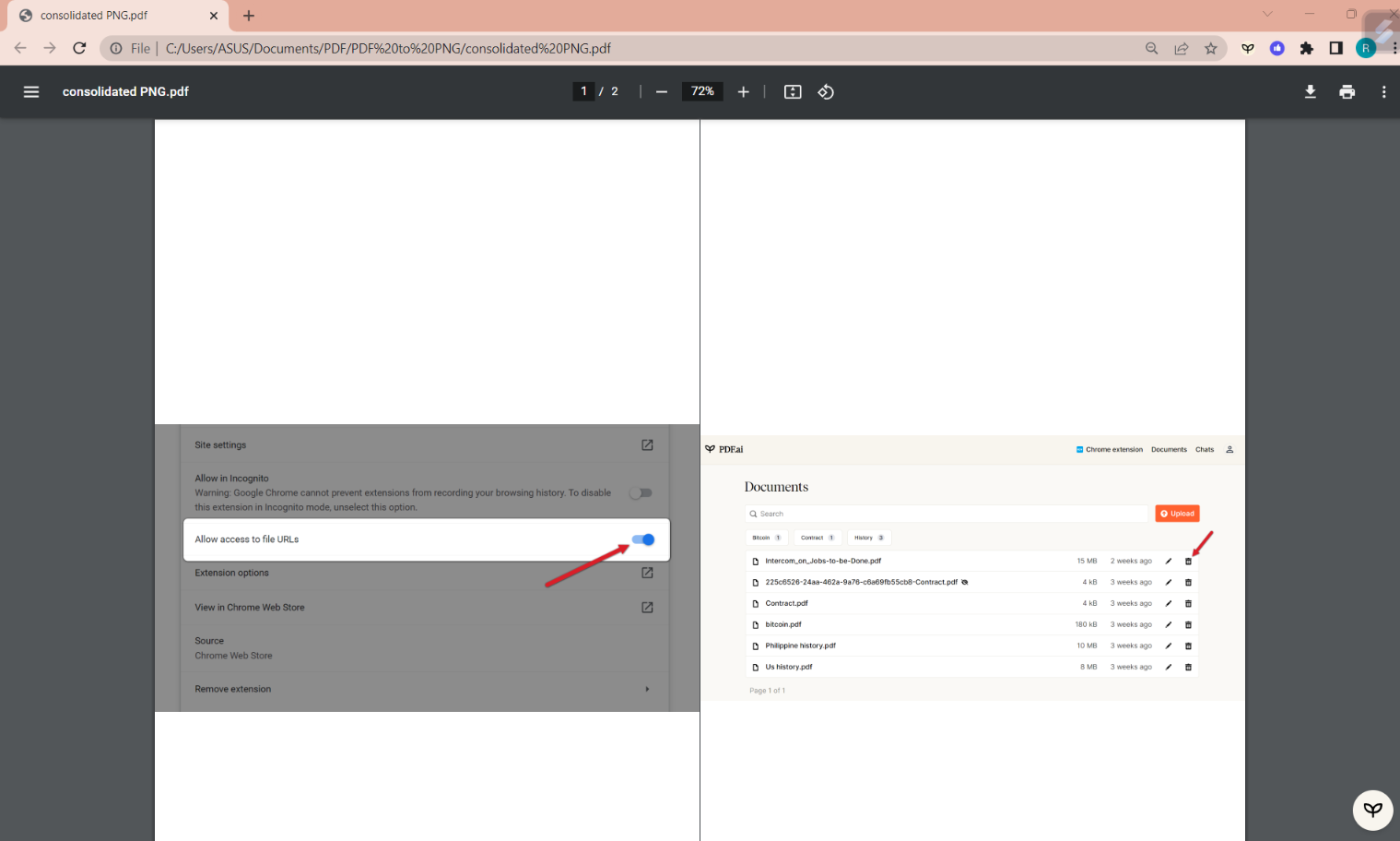This screenshot has width=1400, height=841.
Task: Zoom out using the minus button
Action: pyautogui.click(x=662, y=91)
